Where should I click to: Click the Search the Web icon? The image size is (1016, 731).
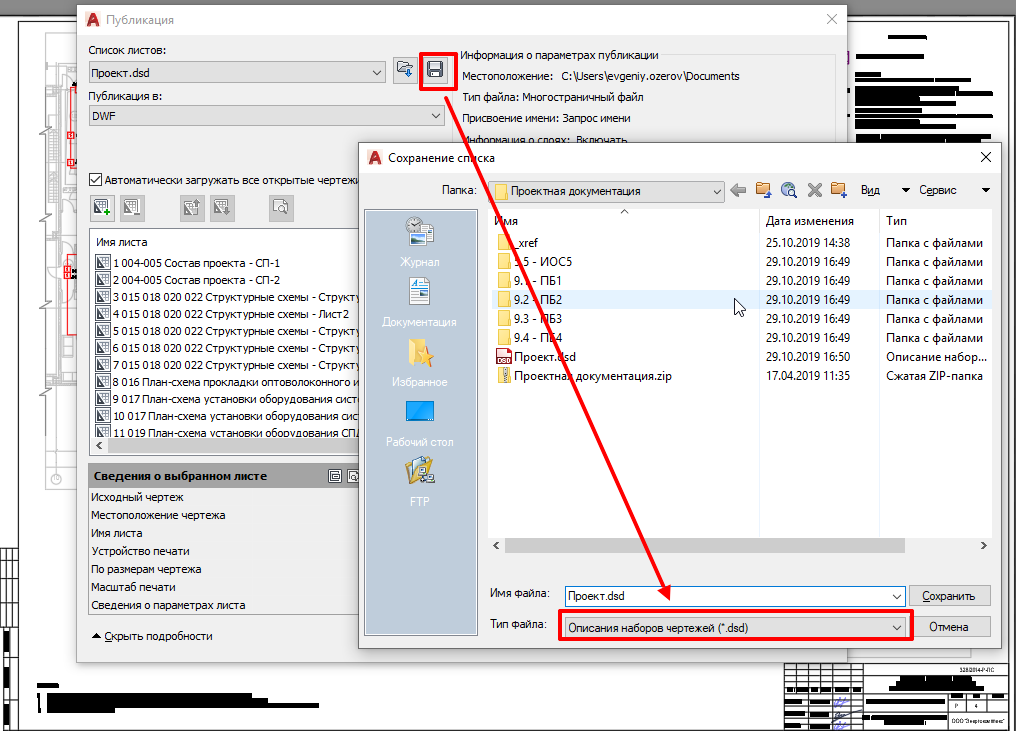[x=789, y=191]
